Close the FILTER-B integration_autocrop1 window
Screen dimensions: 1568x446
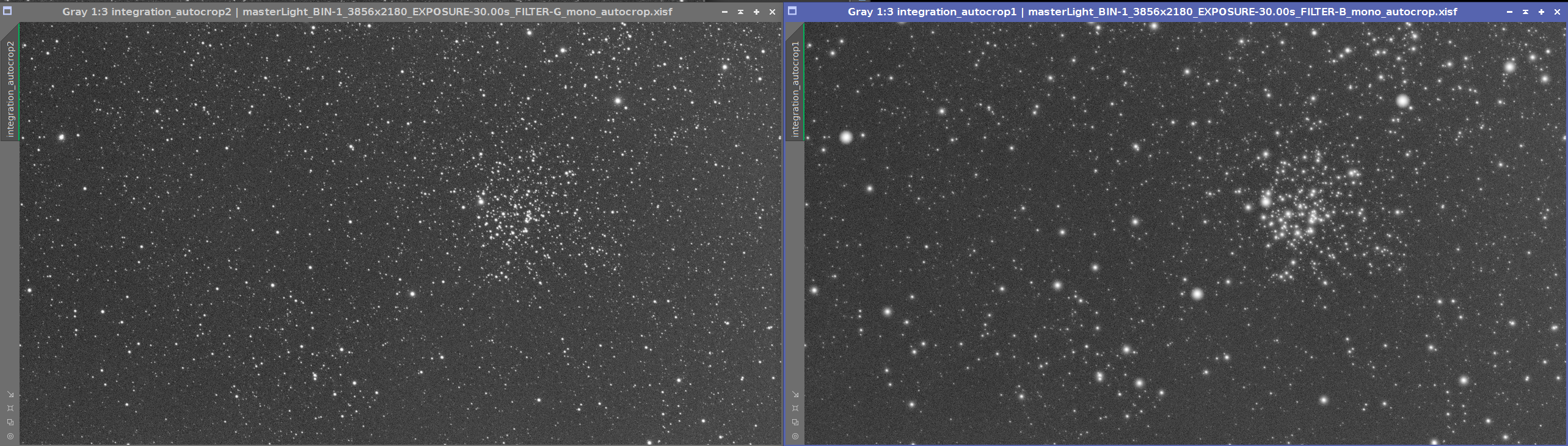pyautogui.click(x=1557, y=12)
